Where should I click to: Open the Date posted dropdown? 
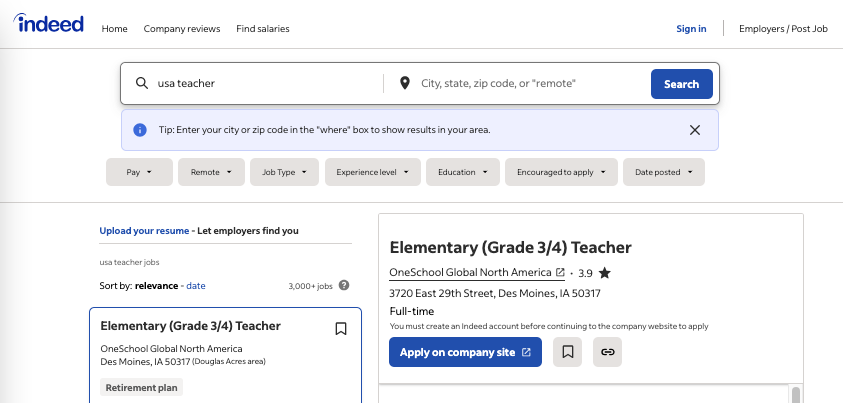click(x=663, y=172)
